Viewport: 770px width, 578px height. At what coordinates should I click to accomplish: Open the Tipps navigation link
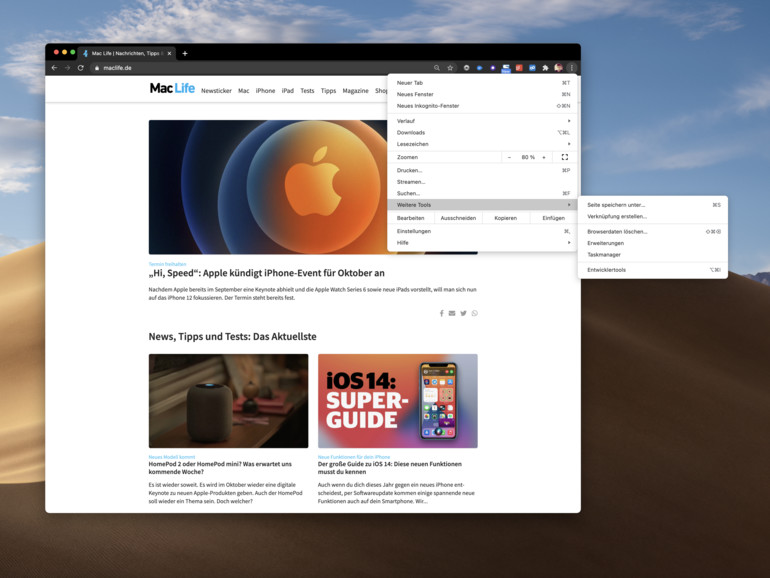328,91
